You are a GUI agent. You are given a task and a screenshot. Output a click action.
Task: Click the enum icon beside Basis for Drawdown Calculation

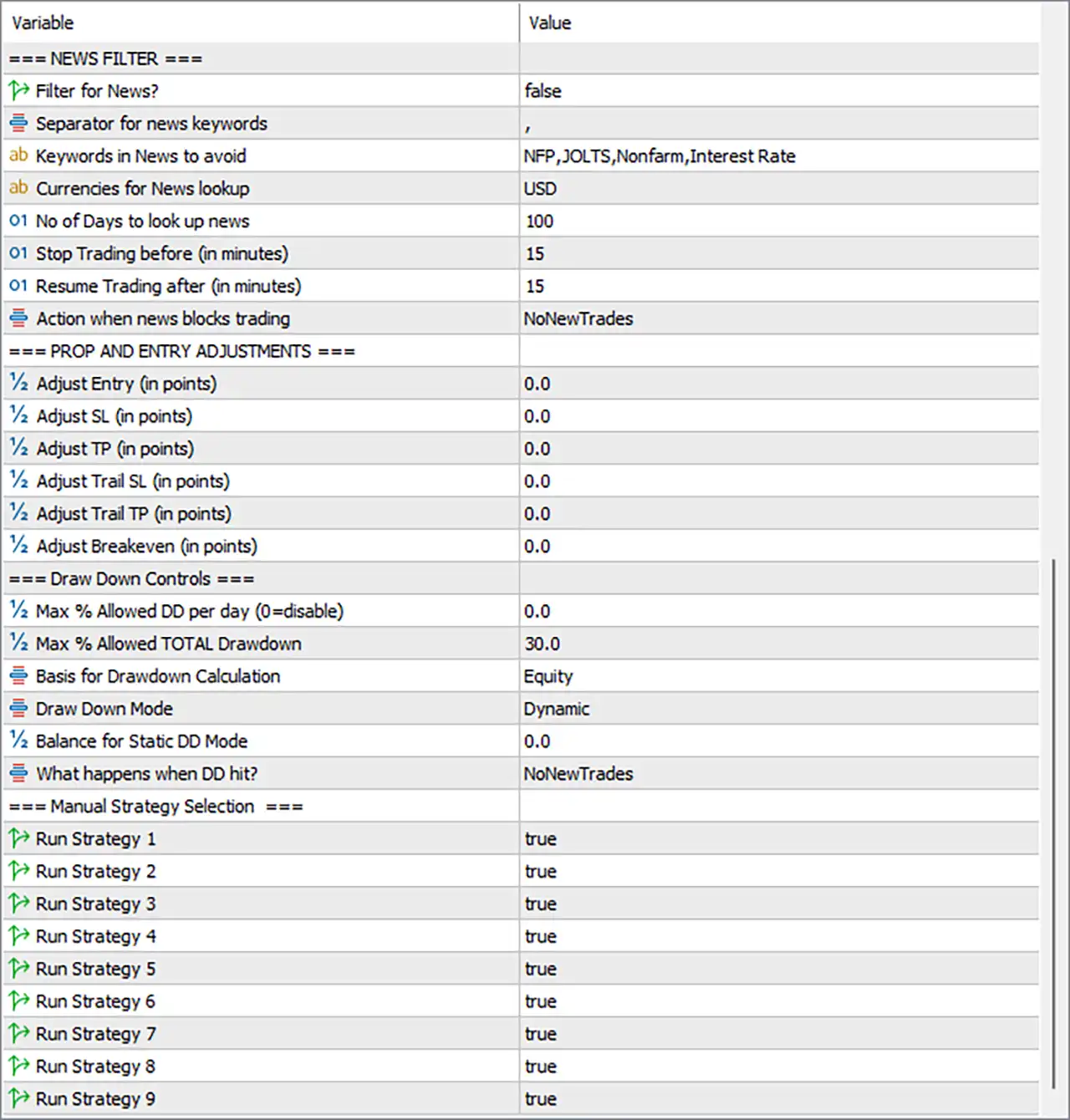pyautogui.click(x=18, y=676)
